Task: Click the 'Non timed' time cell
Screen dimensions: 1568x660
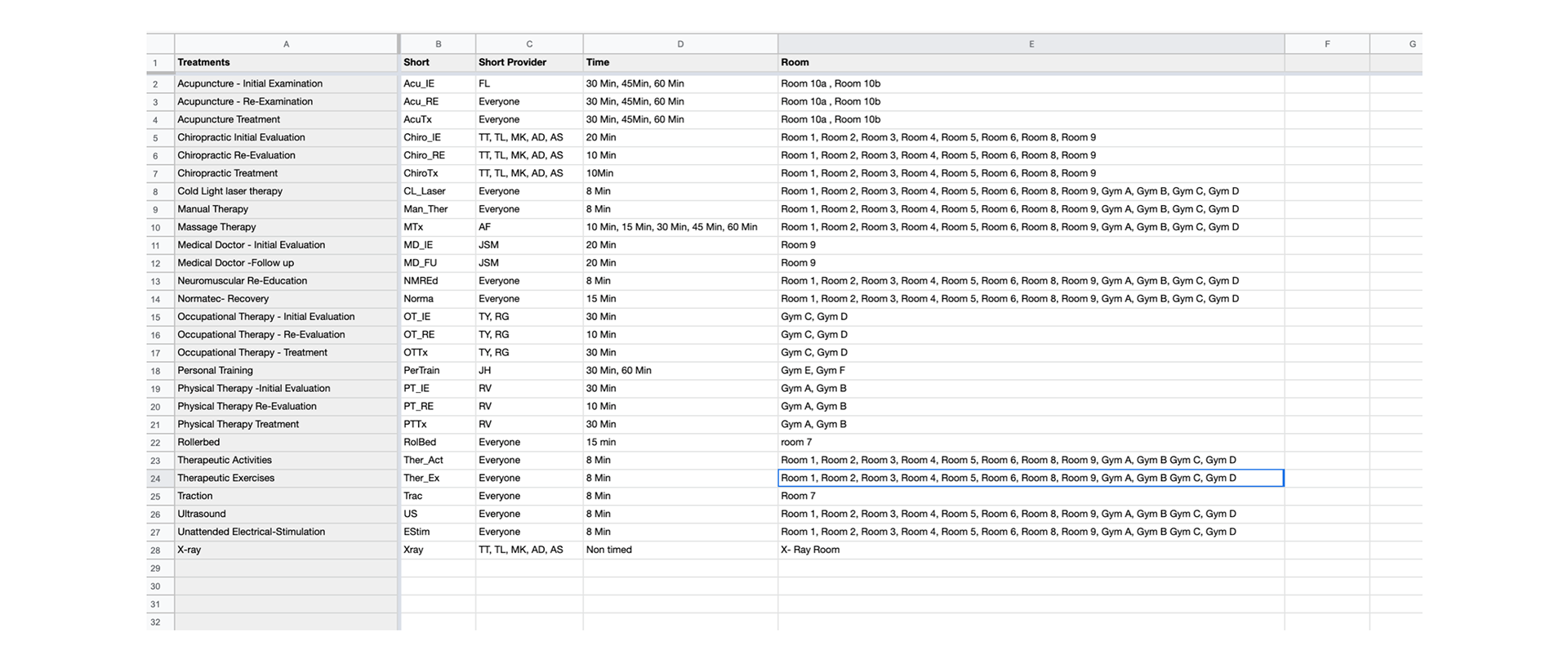Action: [680, 551]
